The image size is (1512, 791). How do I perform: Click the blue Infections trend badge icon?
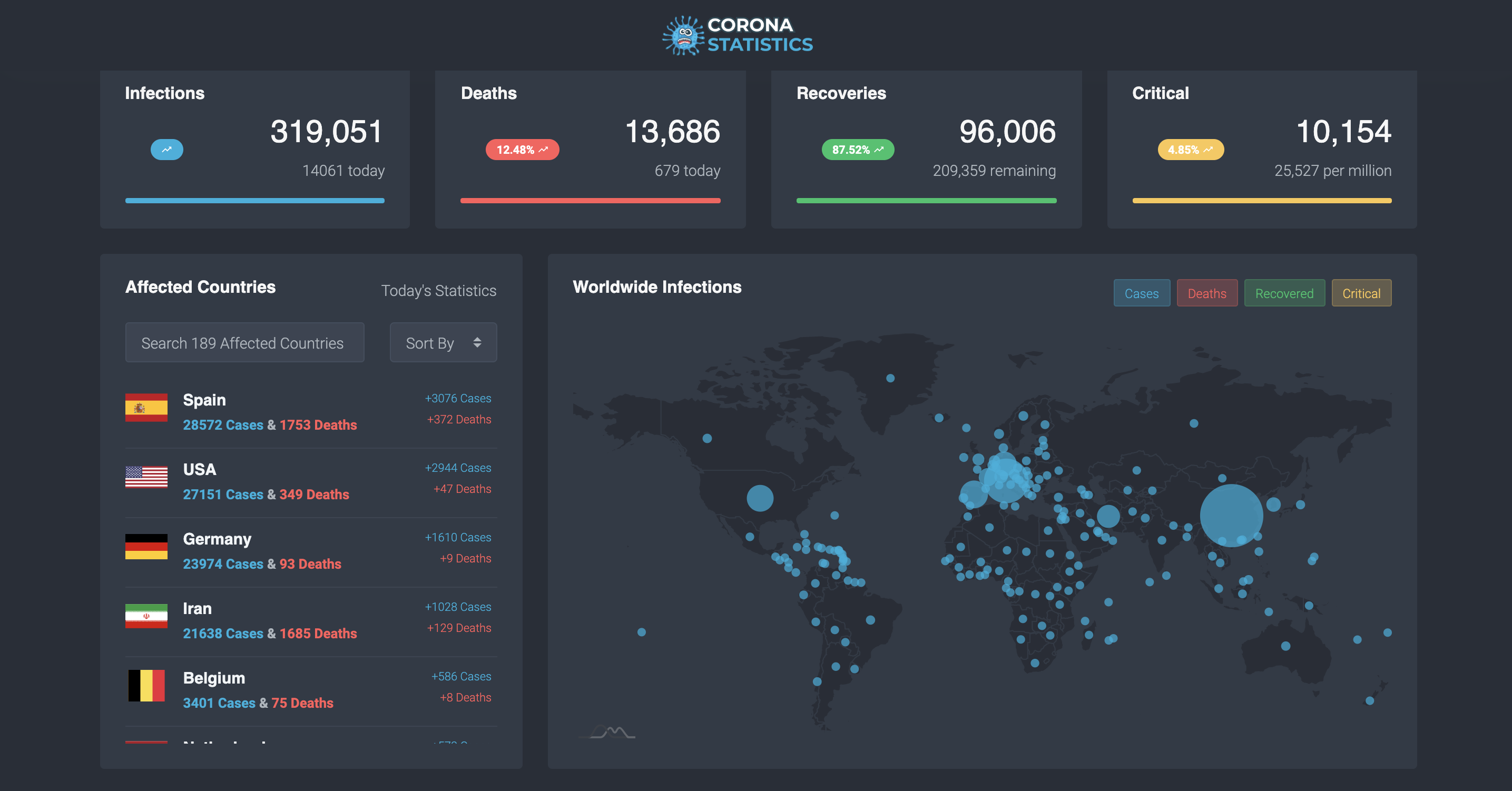166,150
